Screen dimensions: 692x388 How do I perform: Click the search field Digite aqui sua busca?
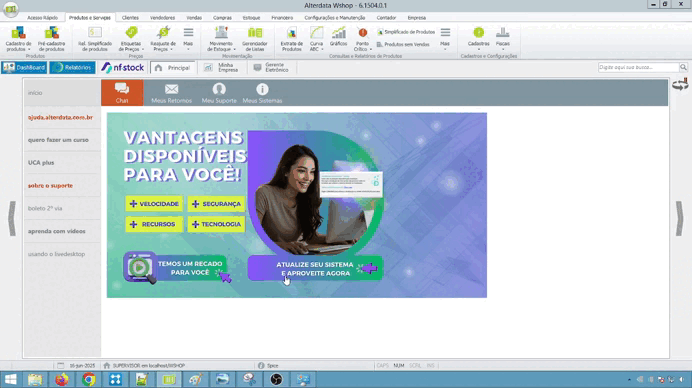pos(638,68)
